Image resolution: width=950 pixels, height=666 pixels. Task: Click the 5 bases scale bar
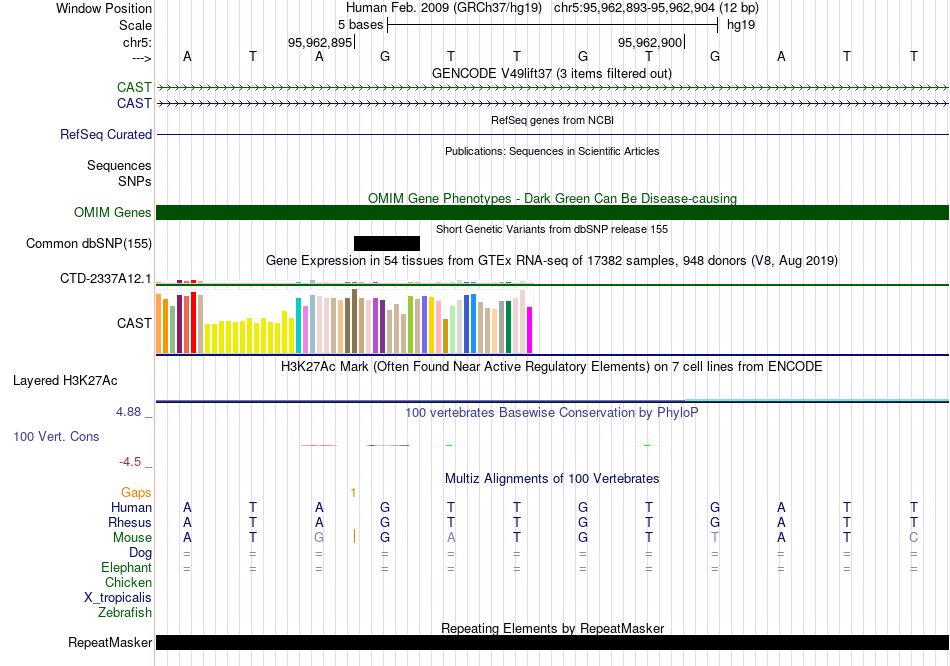552,25
